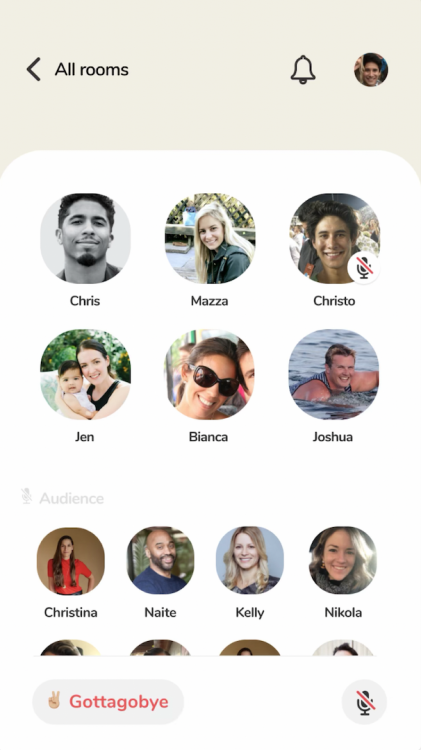The width and height of the screenshot is (421, 750).
Task: Tap Kelly's audience avatar
Action: coord(250,561)
